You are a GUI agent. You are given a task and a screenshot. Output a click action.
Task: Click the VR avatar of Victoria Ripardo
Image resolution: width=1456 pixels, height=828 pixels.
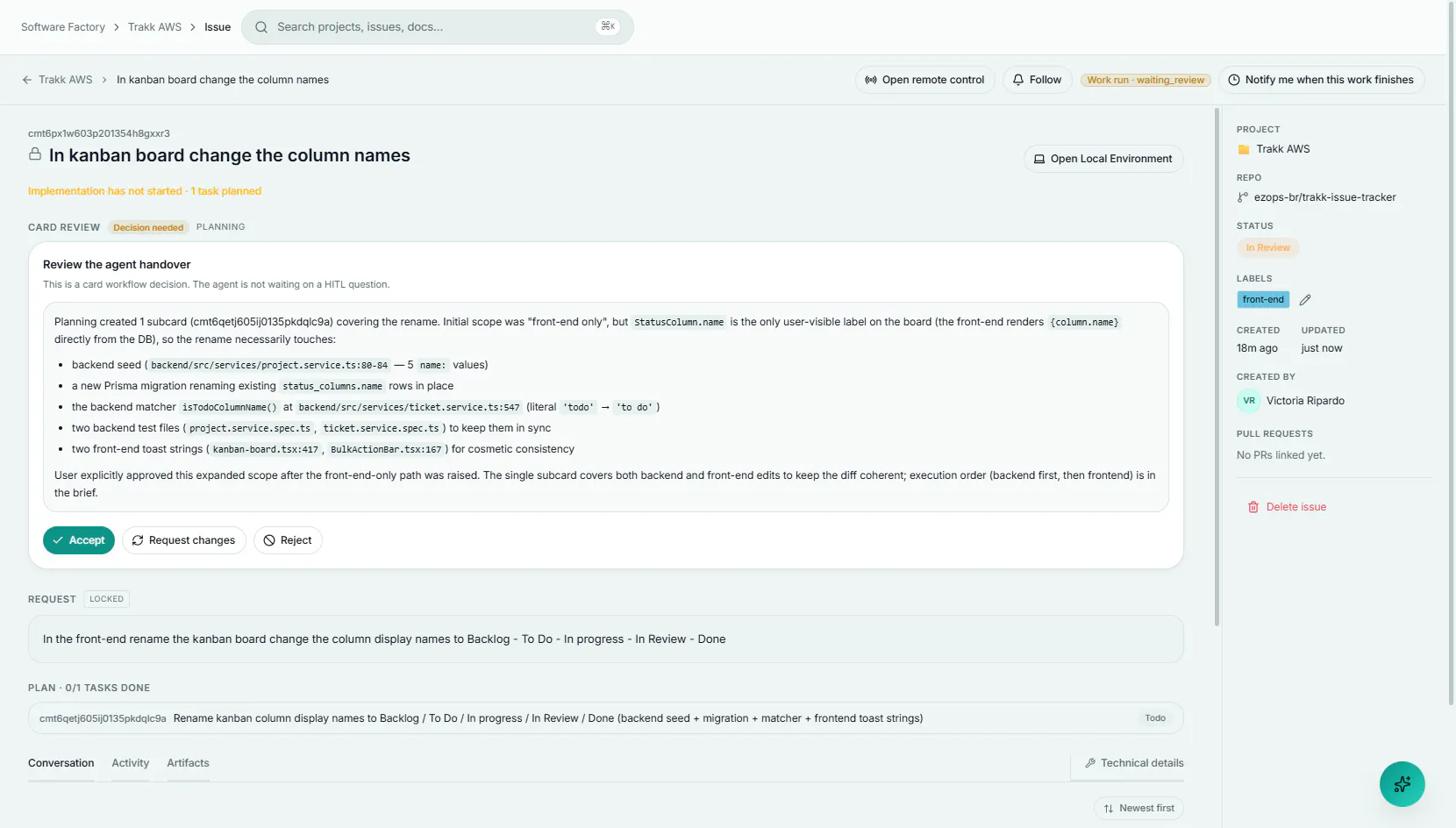click(x=1249, y=401)
